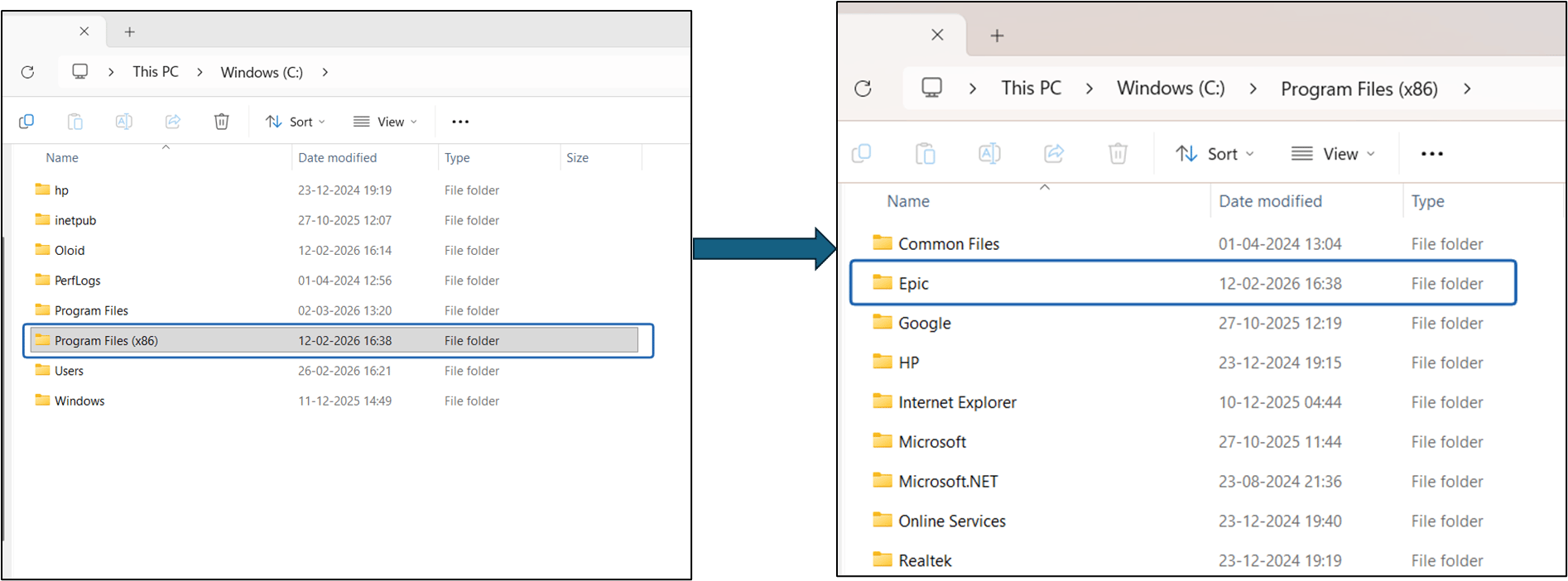This screenshot has height=581, width=1568.
Task: Sort by Type column header in left window
Action: (x=457, y=157)
